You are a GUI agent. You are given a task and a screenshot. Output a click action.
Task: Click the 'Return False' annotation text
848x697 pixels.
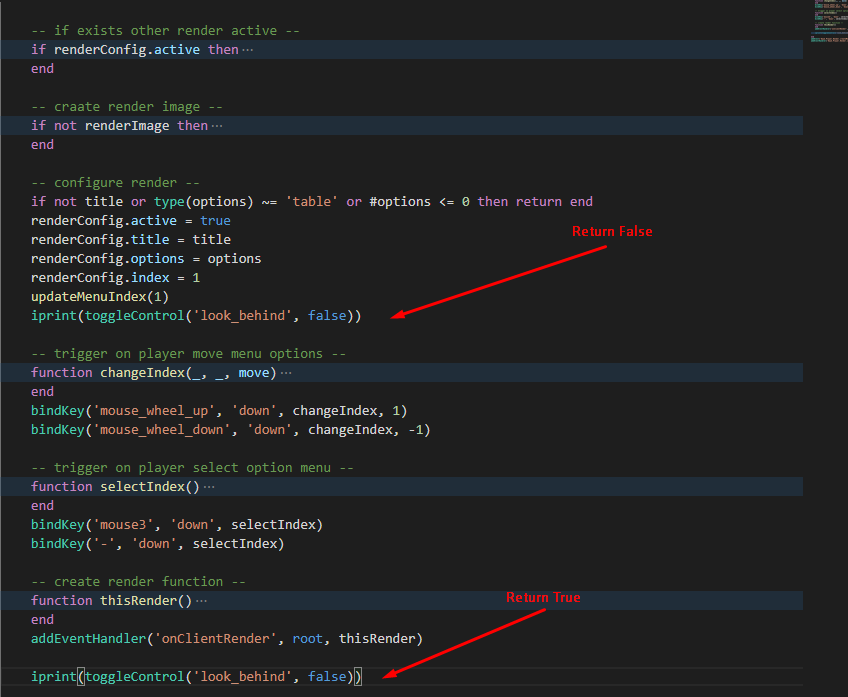click(611, 231)
